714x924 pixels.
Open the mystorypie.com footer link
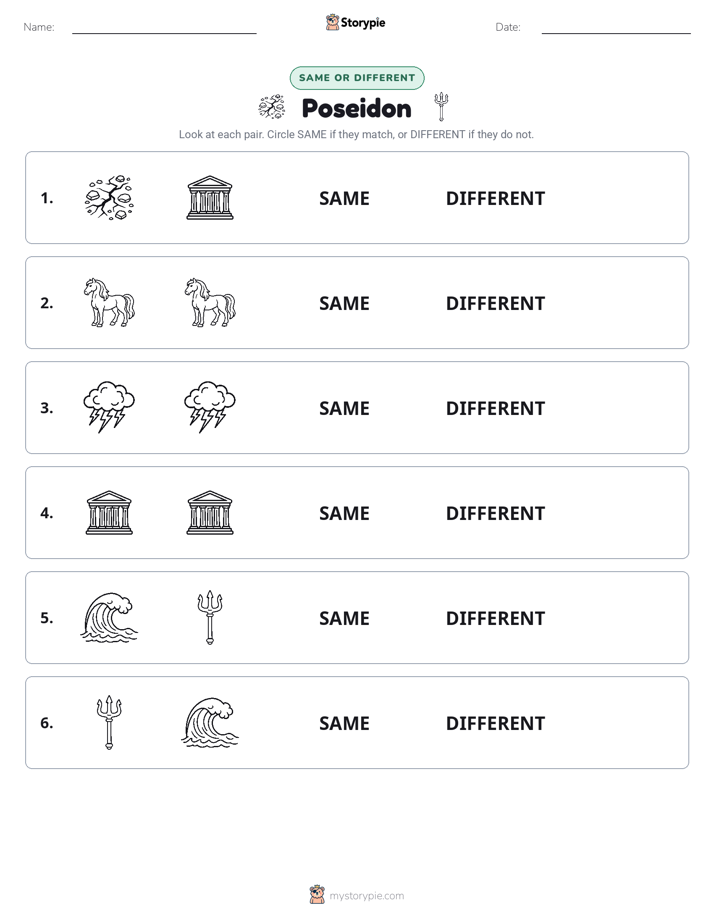pyautogui.click(x=366, y=896)
